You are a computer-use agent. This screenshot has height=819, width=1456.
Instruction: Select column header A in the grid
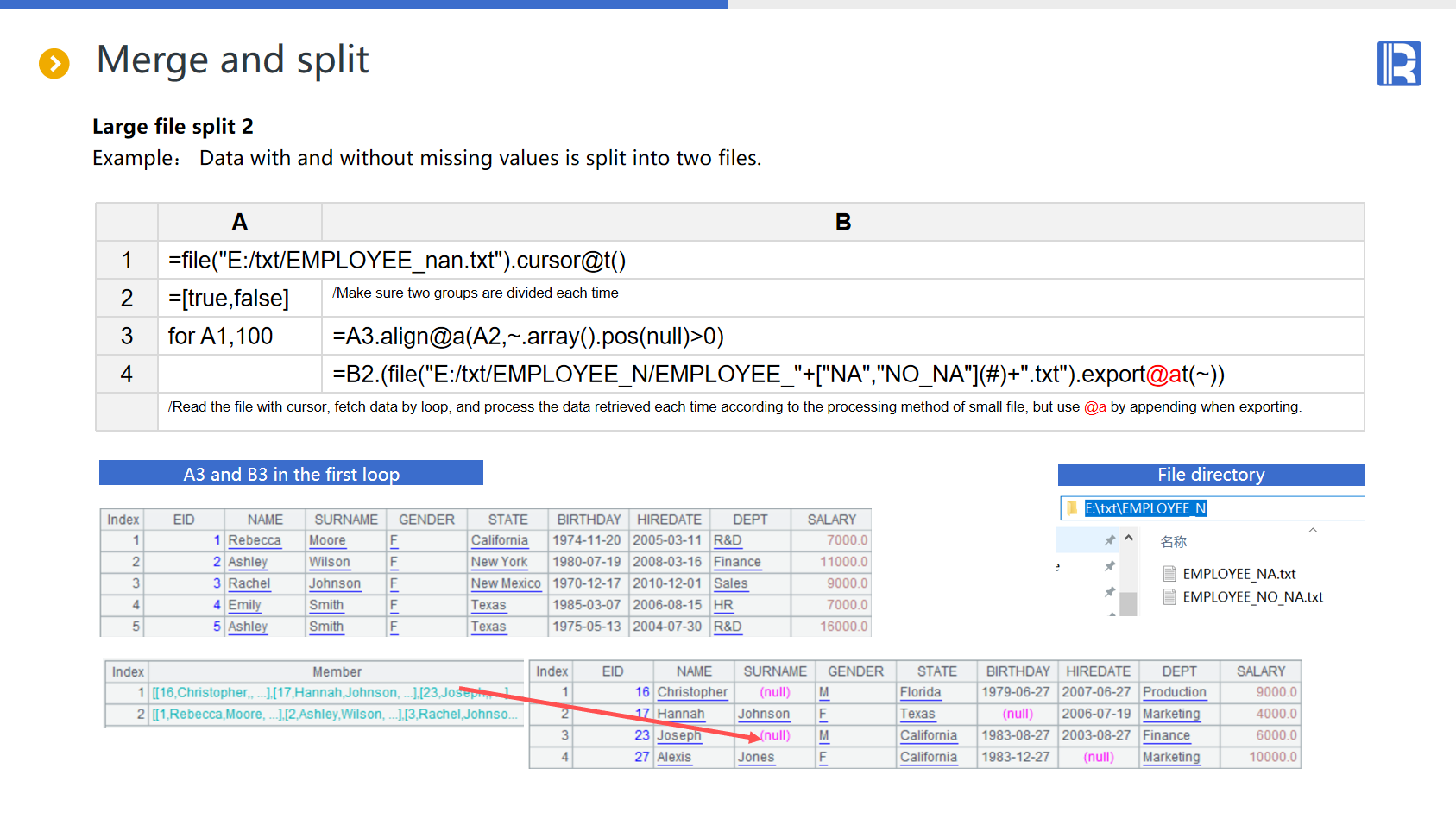point(240,223)
